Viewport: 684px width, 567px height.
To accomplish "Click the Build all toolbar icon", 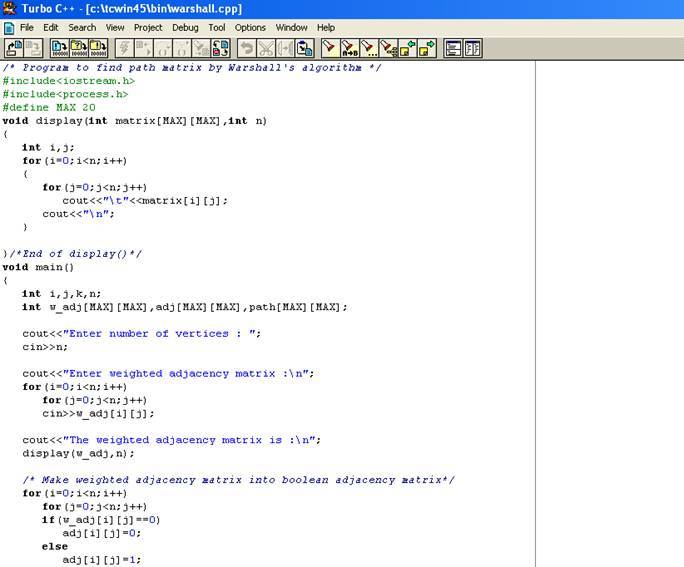I will 98,48.
